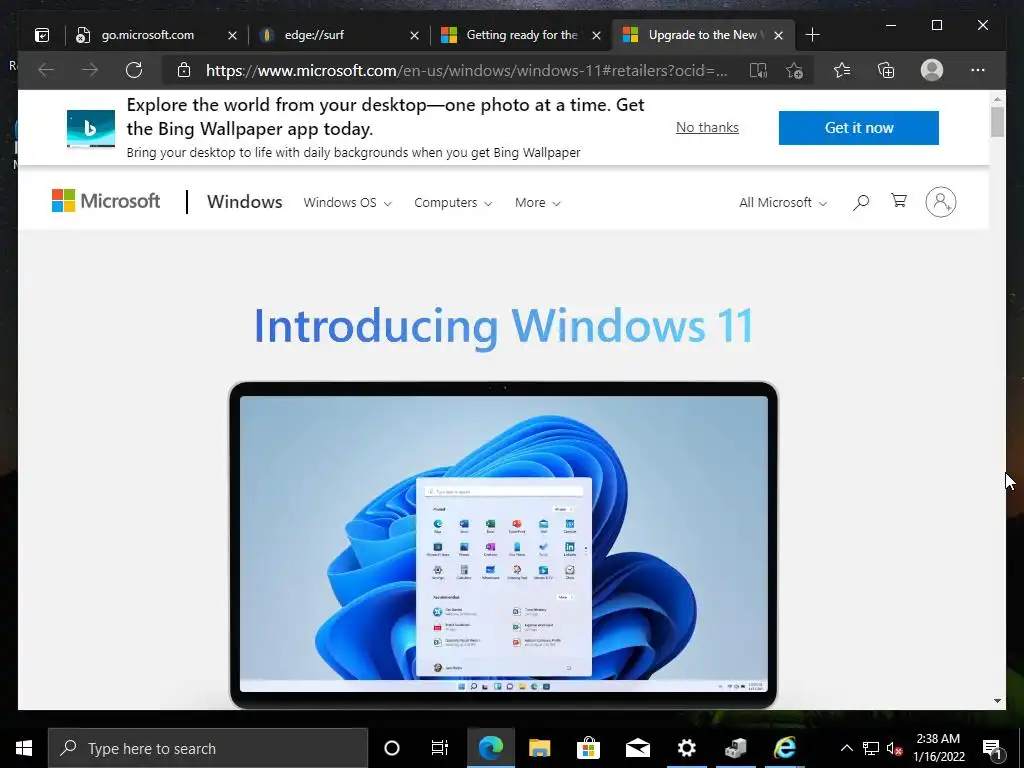1024x768 pixels.
Task: Open Internet Explorer in taskbar
Action: [784, 748]
